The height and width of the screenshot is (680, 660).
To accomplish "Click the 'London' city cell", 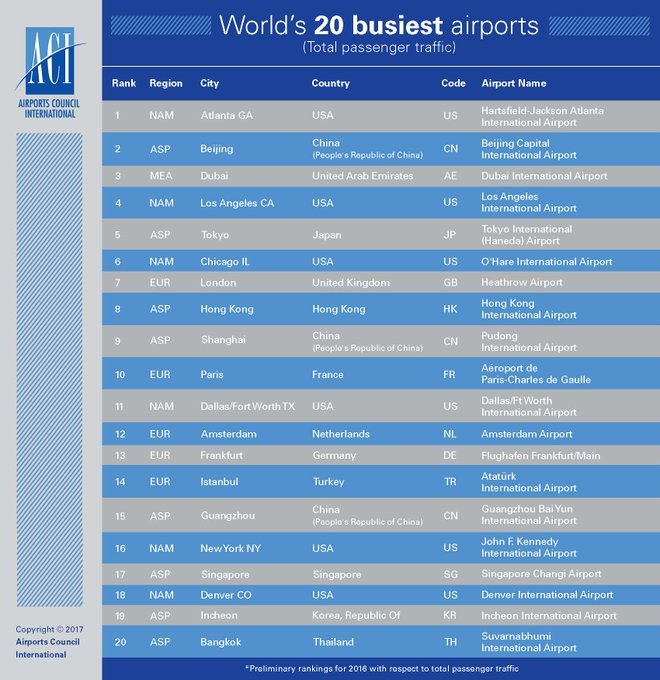I will click(218, 283).
